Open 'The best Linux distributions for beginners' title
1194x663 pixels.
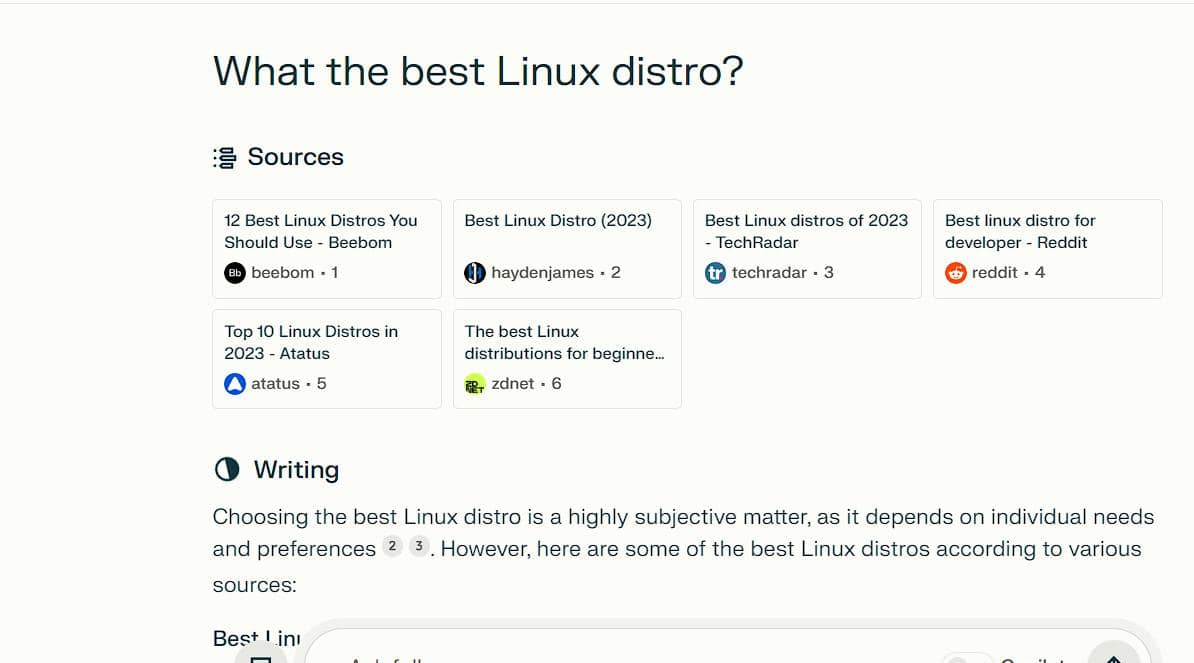(564, 342)
